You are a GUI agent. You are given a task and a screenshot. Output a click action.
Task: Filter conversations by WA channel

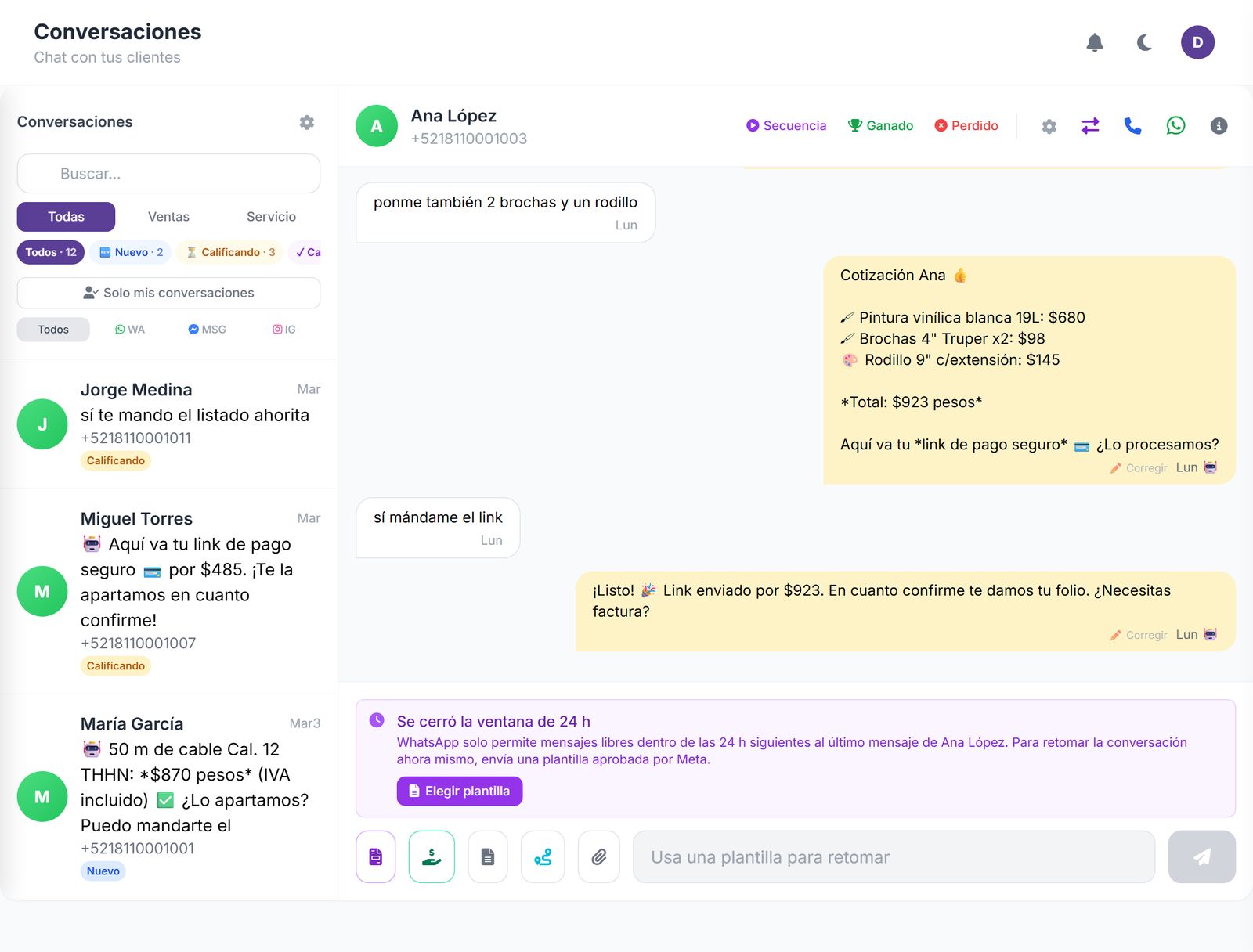(130, 330)
